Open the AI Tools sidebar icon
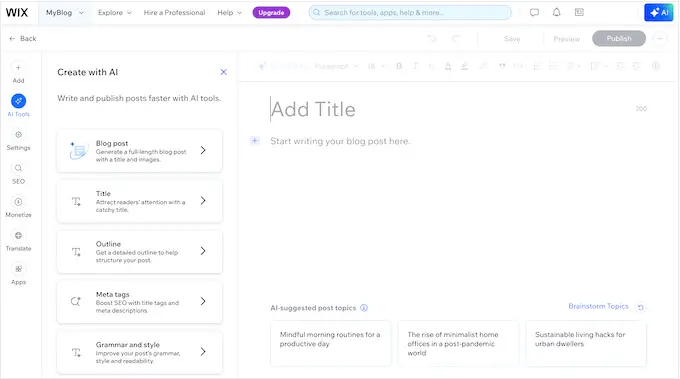 coord(18,101)
